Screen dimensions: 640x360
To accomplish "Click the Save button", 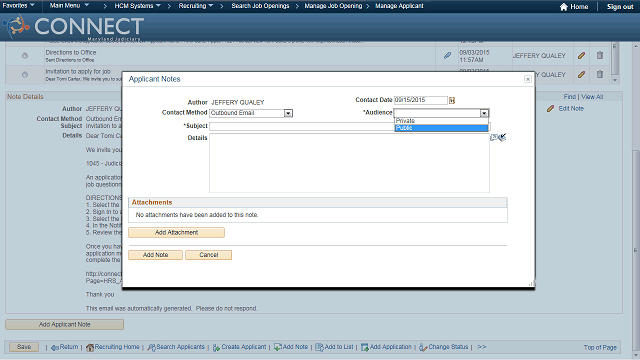I will pos(24,347).
